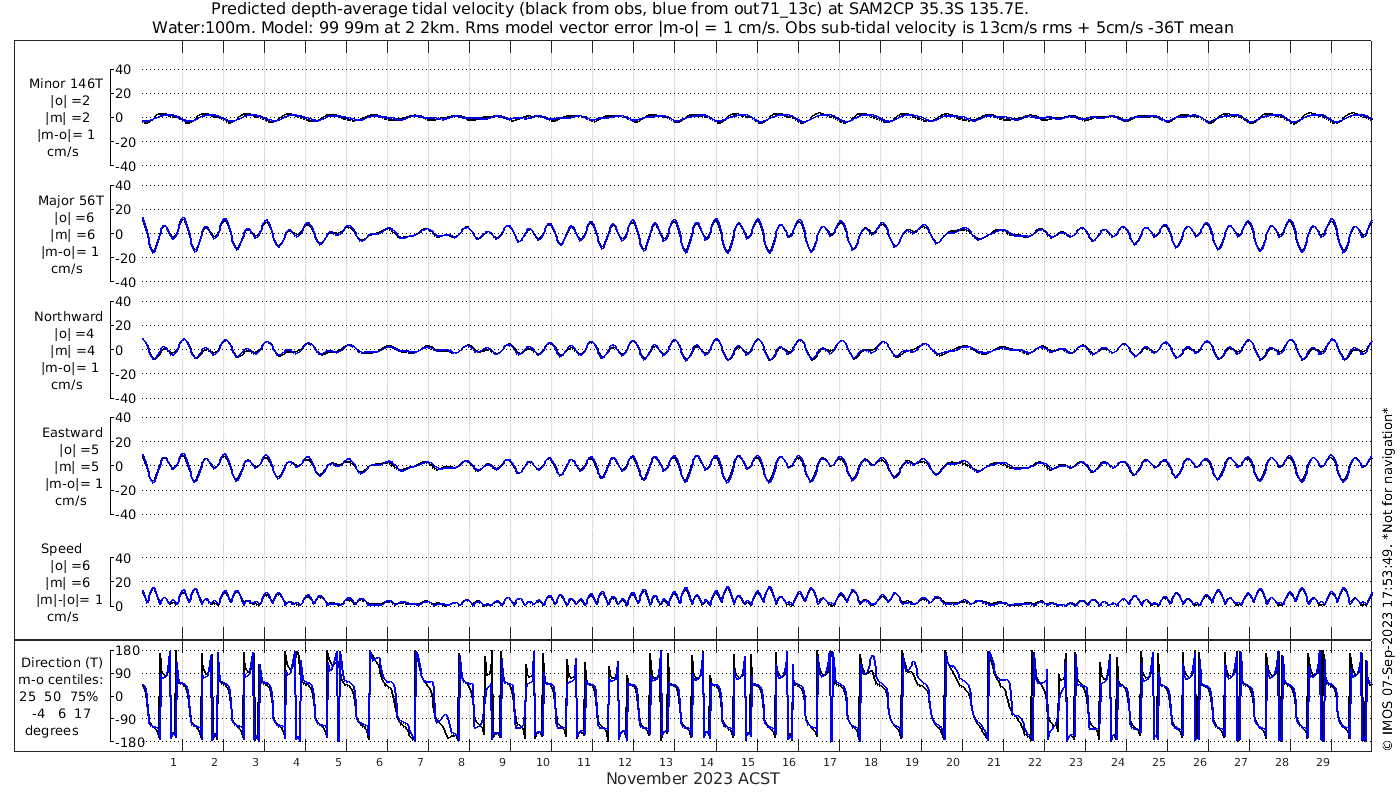Screen dimensions: 1400x800
Task: Click the "-4 6 17" centile values
Action: click(62, 713)
